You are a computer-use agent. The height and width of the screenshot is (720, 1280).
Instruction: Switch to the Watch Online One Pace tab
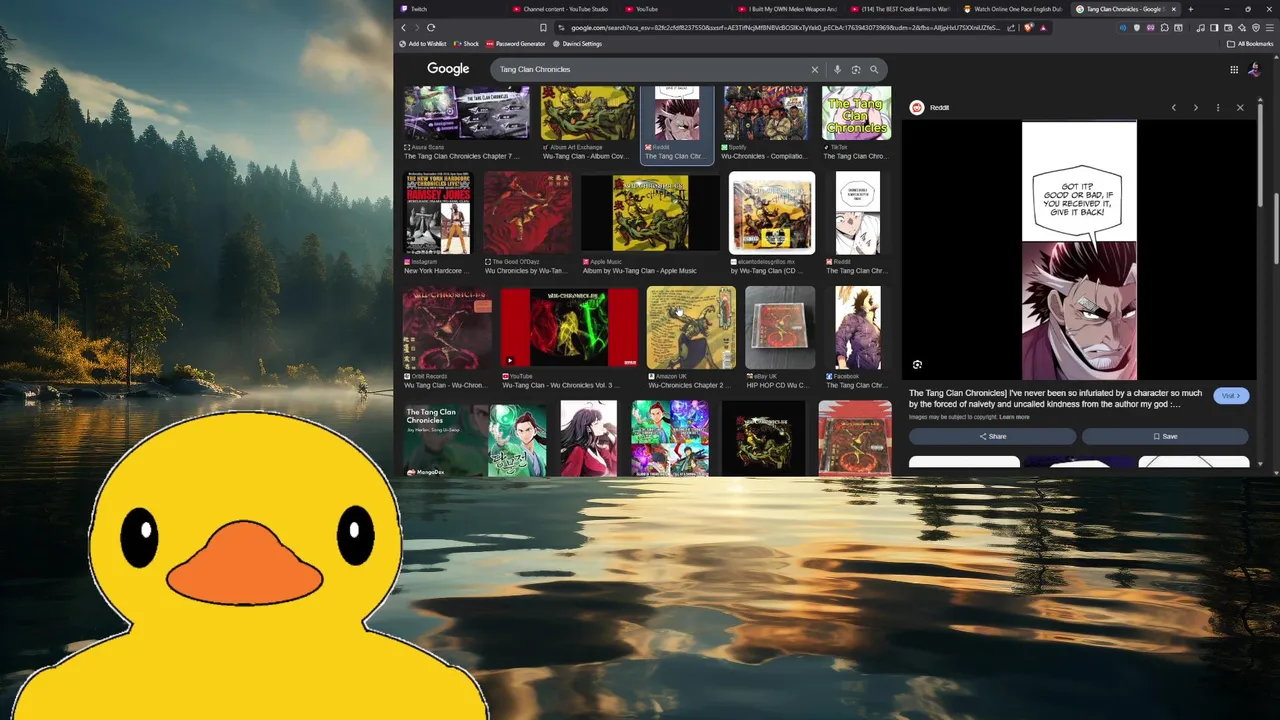tap(1015, 9)
